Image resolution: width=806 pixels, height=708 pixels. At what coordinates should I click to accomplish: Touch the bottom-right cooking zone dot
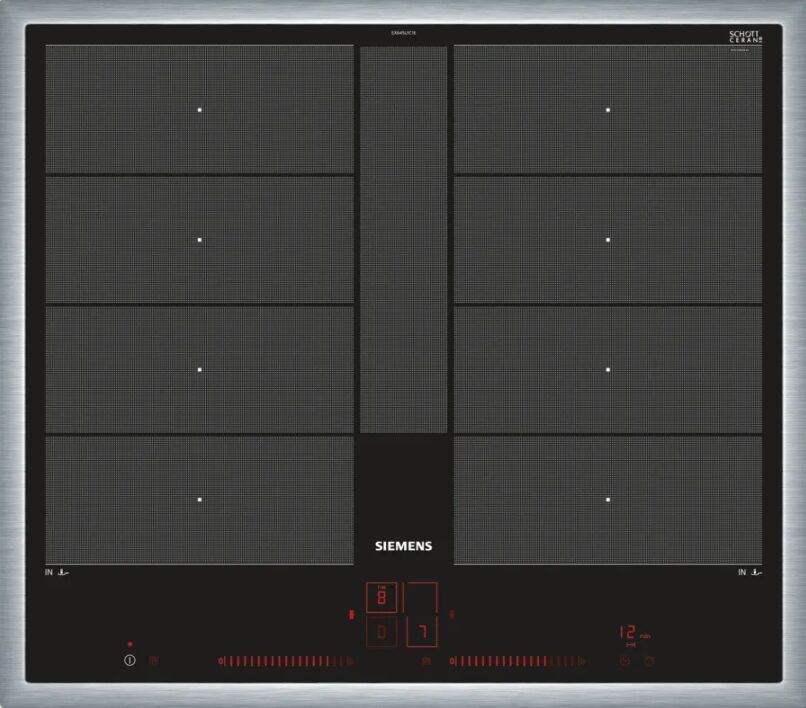point(608,499)
